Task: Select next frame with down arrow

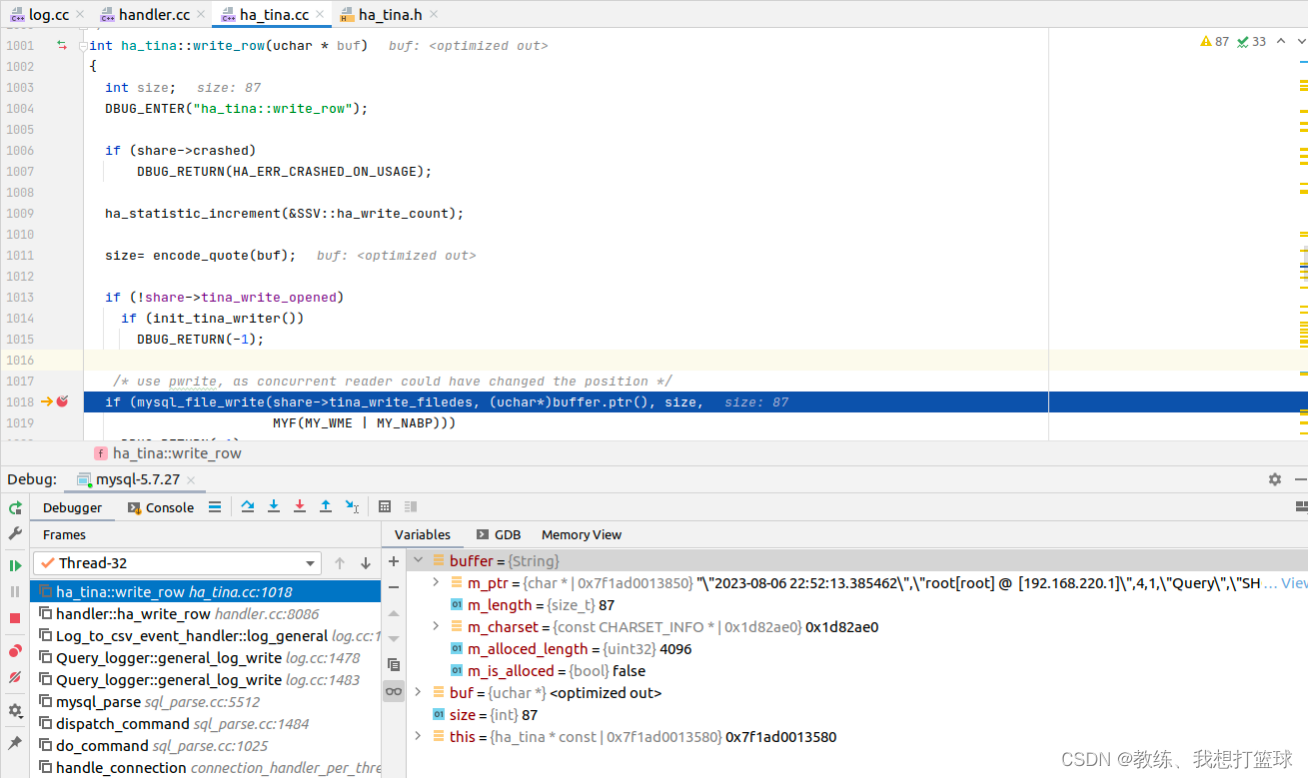Action: click(x=366, y=563)
